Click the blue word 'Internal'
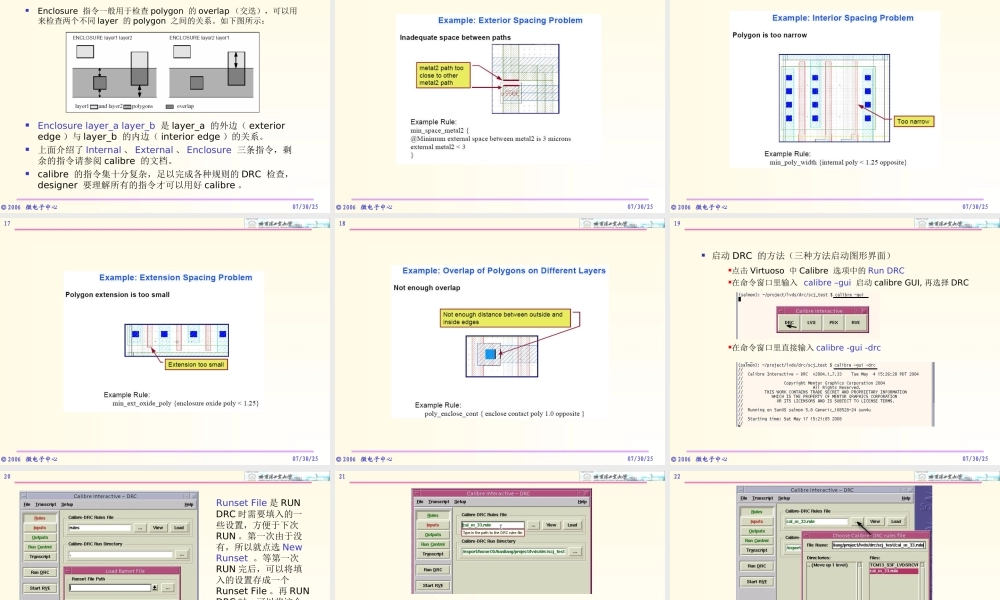The width and height of the screenshot is (1000, 600). point(103,150)
